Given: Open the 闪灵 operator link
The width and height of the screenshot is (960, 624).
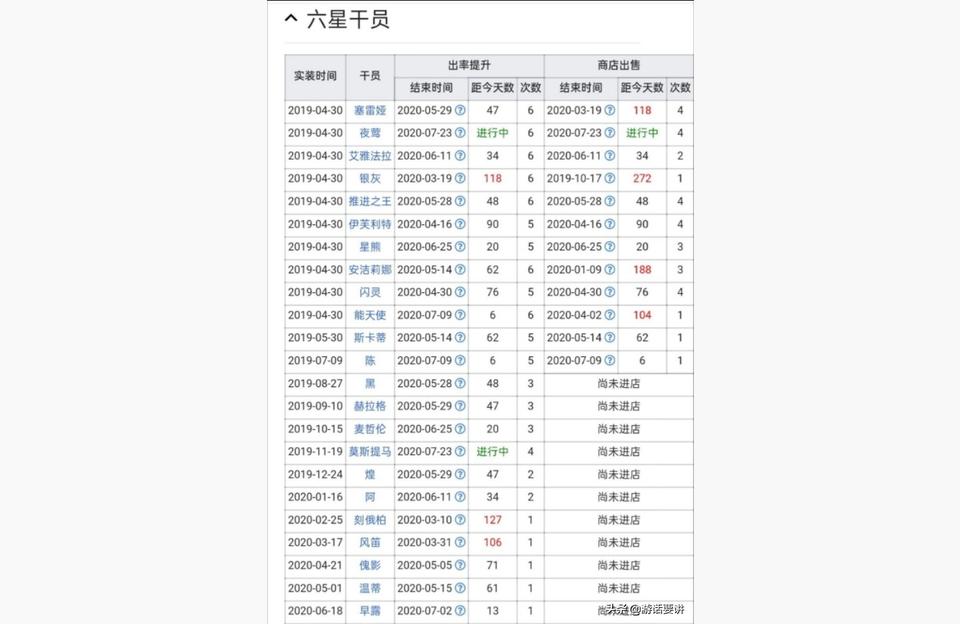Looking at the screenshot, I should [370, 292].
